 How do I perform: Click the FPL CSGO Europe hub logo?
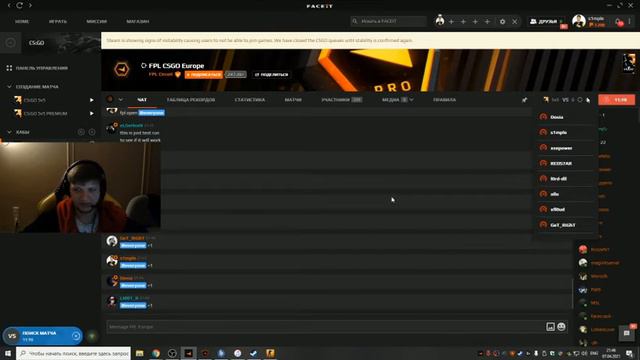click(x=121, y=69)
